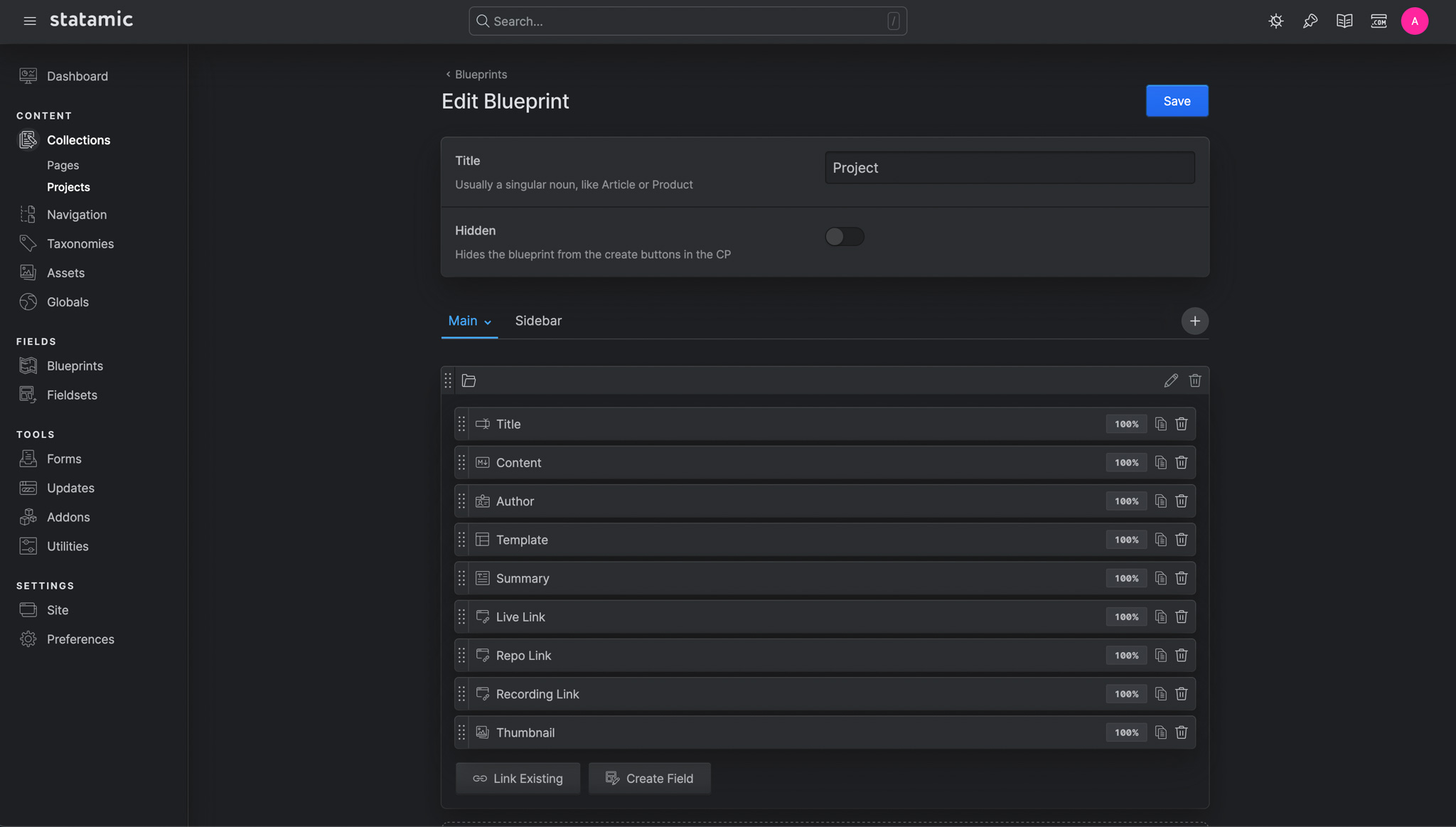Duplicate the Summary field

(1161, 578)
